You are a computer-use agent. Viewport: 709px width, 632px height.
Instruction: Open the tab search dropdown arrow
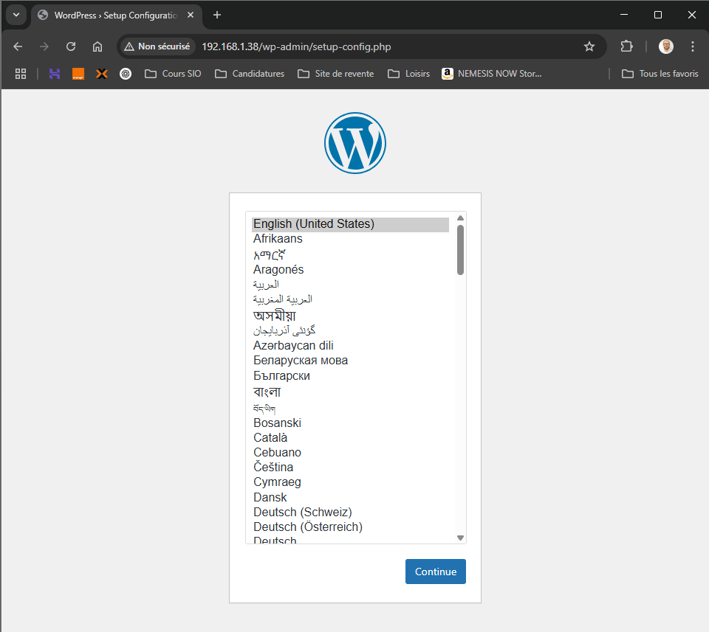pos(16,15)
